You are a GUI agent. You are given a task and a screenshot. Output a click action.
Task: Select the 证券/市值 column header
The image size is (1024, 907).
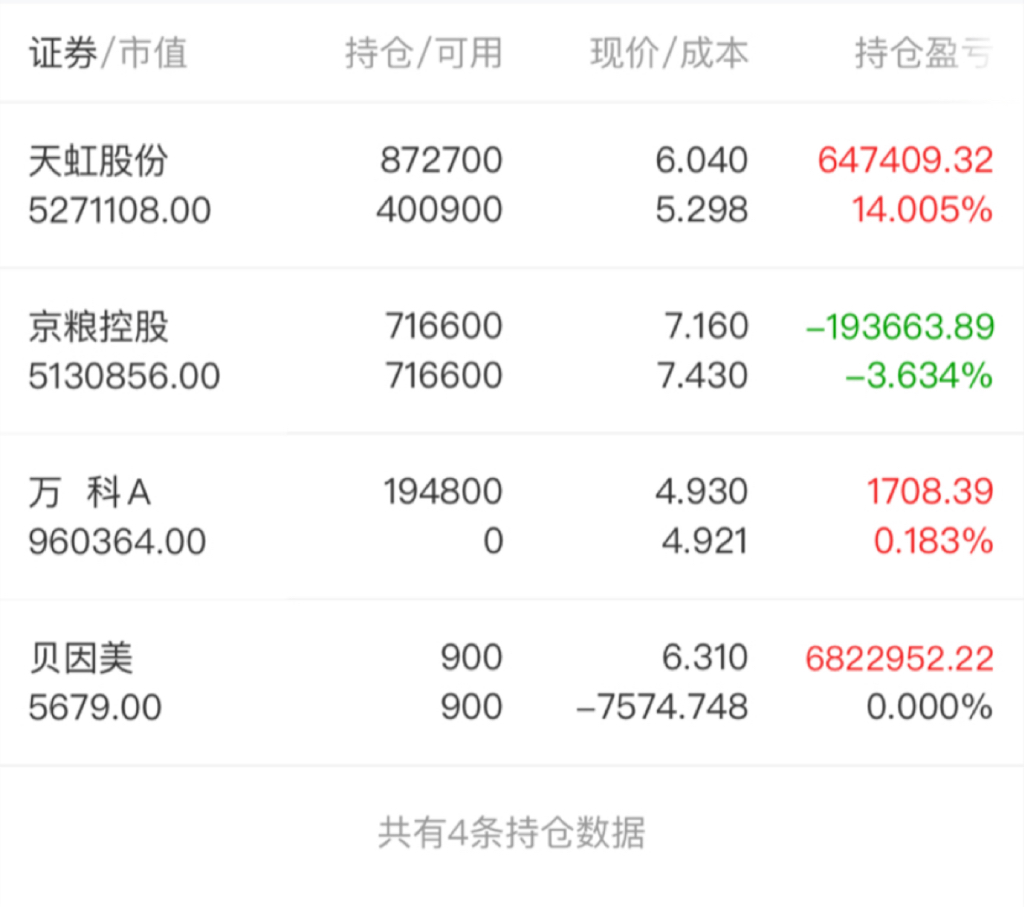[x=108, y=53]
